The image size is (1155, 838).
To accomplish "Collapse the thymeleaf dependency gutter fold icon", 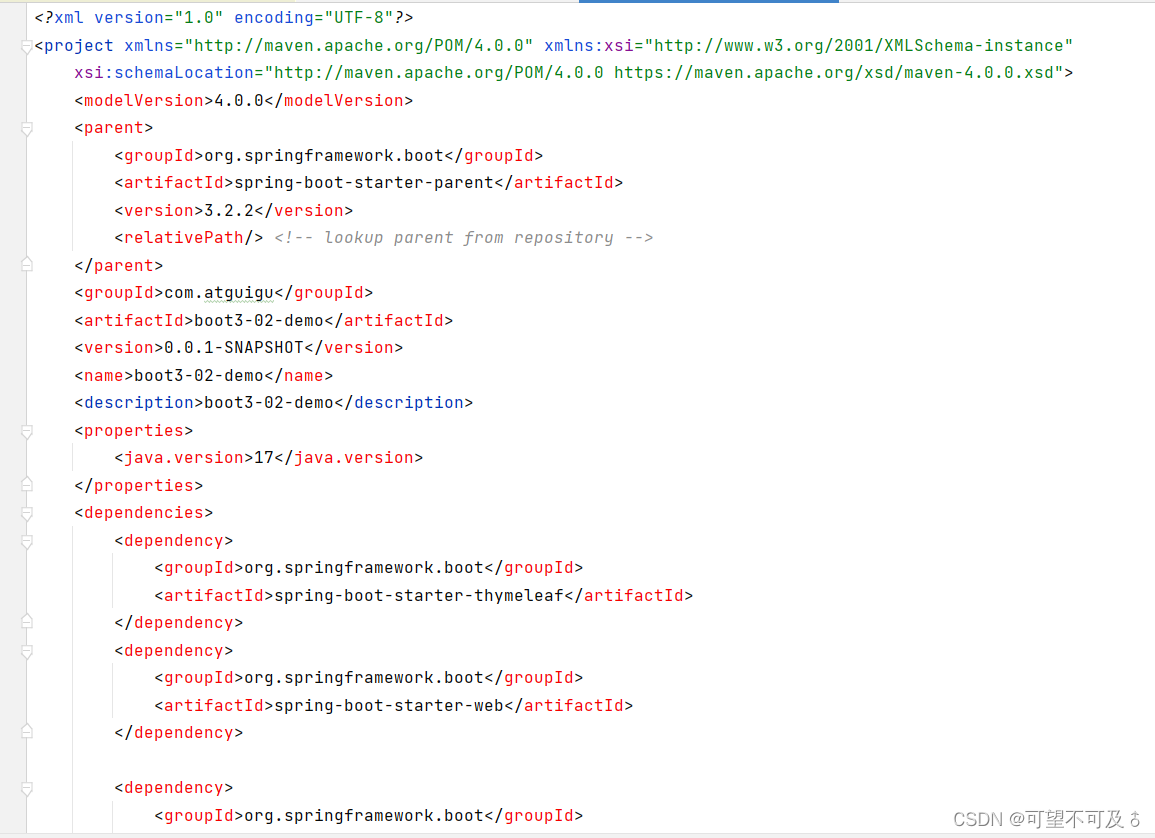I will [x=27, y=540].
